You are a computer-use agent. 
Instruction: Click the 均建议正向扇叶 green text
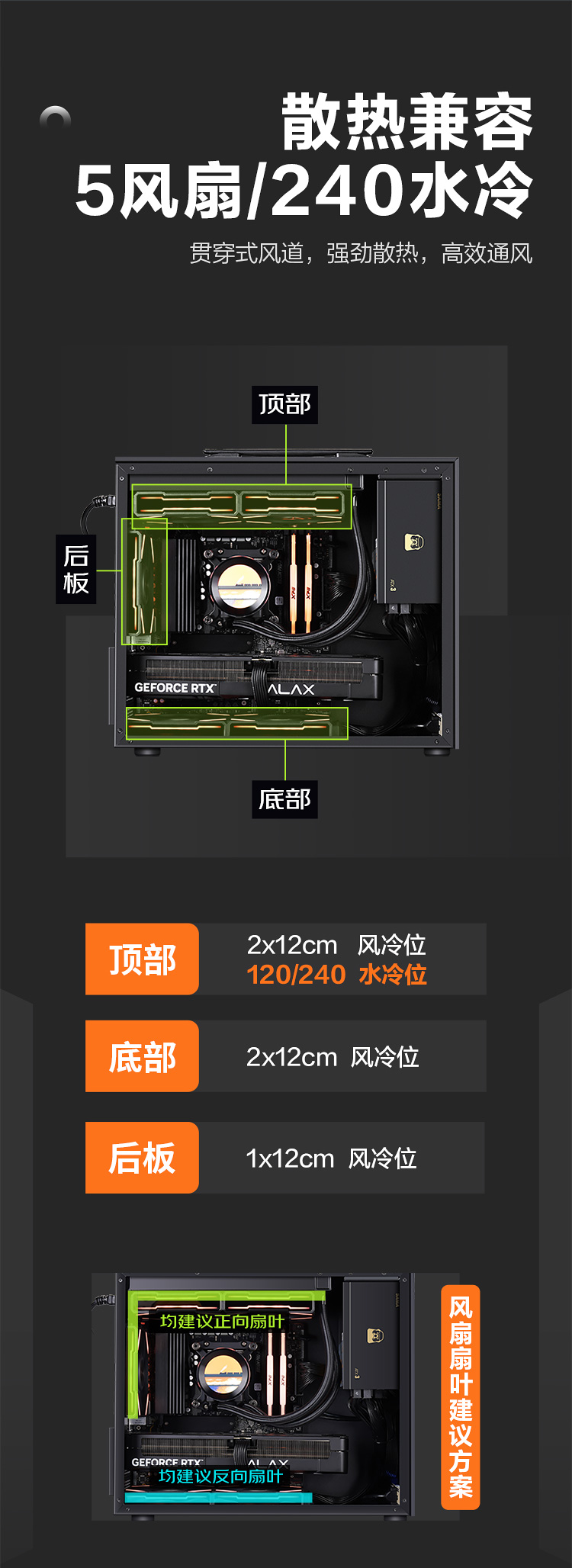click(x=222, y=1322)
